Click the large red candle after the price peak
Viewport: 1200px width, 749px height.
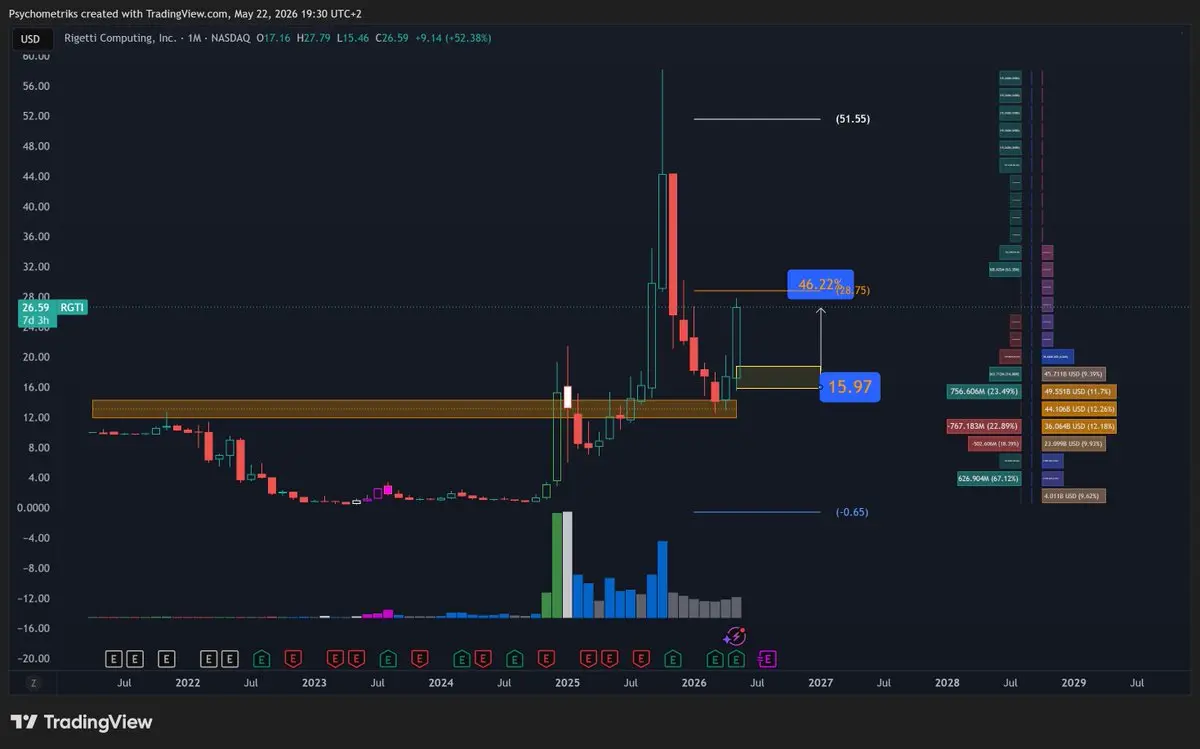click(x=672, y=246)
